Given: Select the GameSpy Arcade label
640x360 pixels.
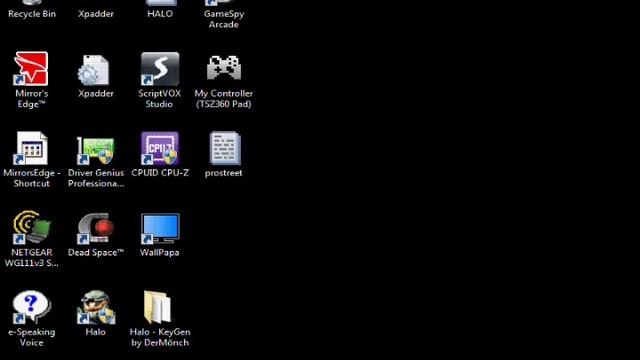Looking at the screenshot, I should pos(224,19).
